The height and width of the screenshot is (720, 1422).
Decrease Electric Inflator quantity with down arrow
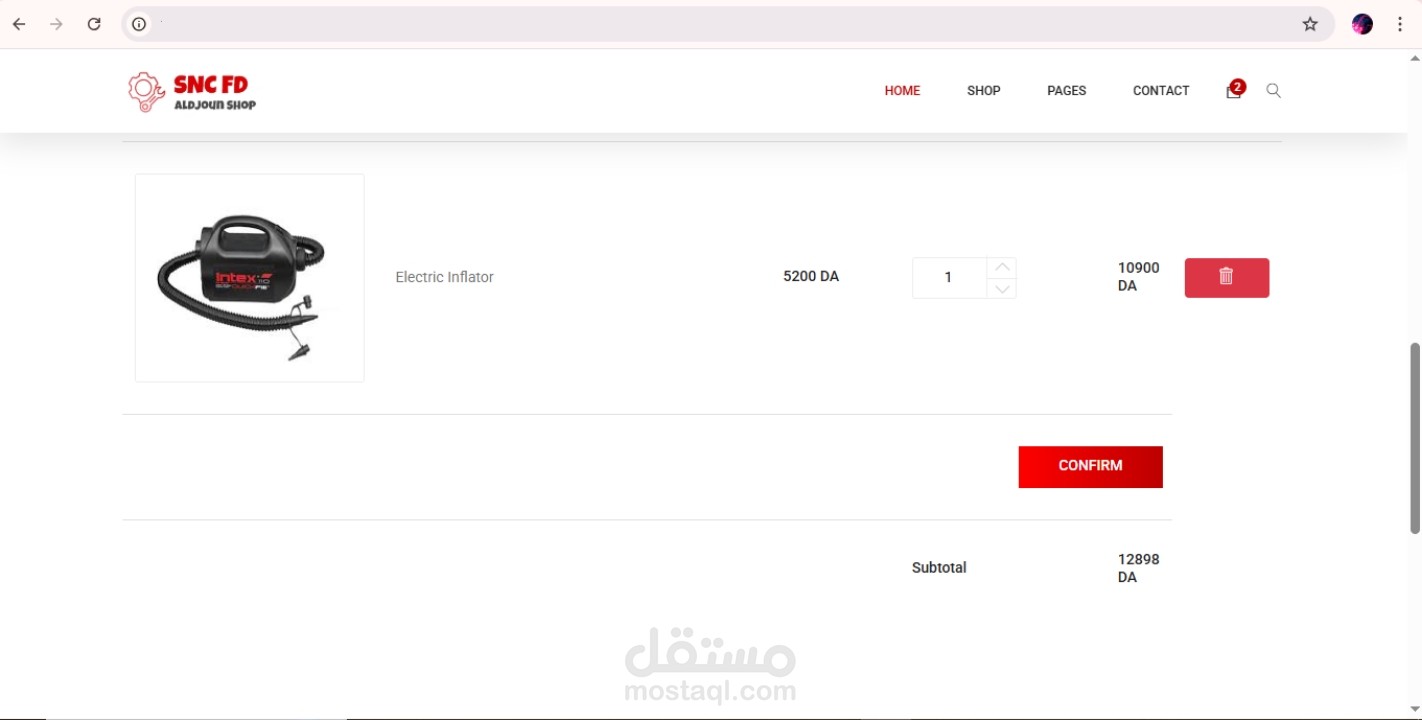point(1002,288)
